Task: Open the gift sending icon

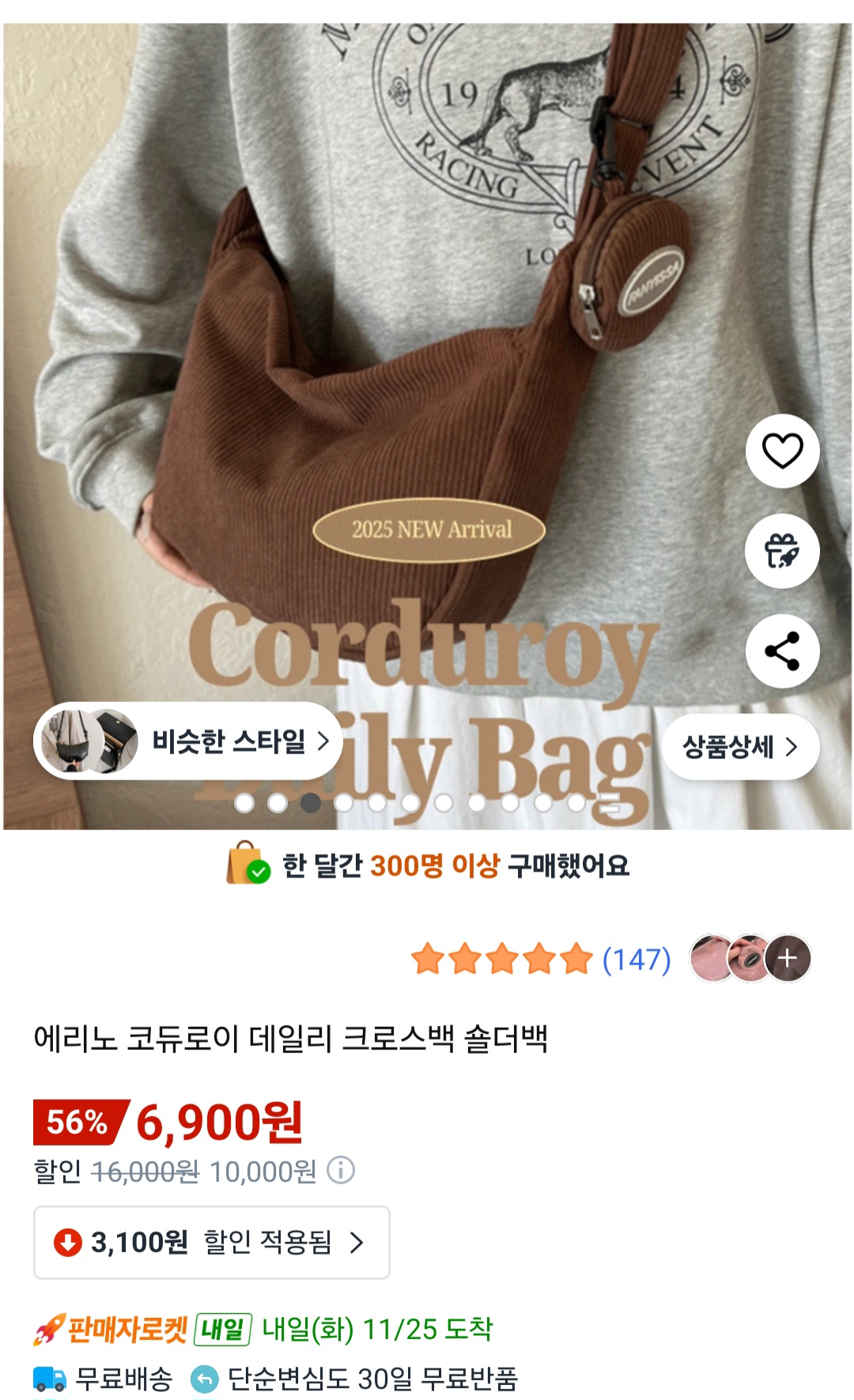Action: click(x=782, y=551)
